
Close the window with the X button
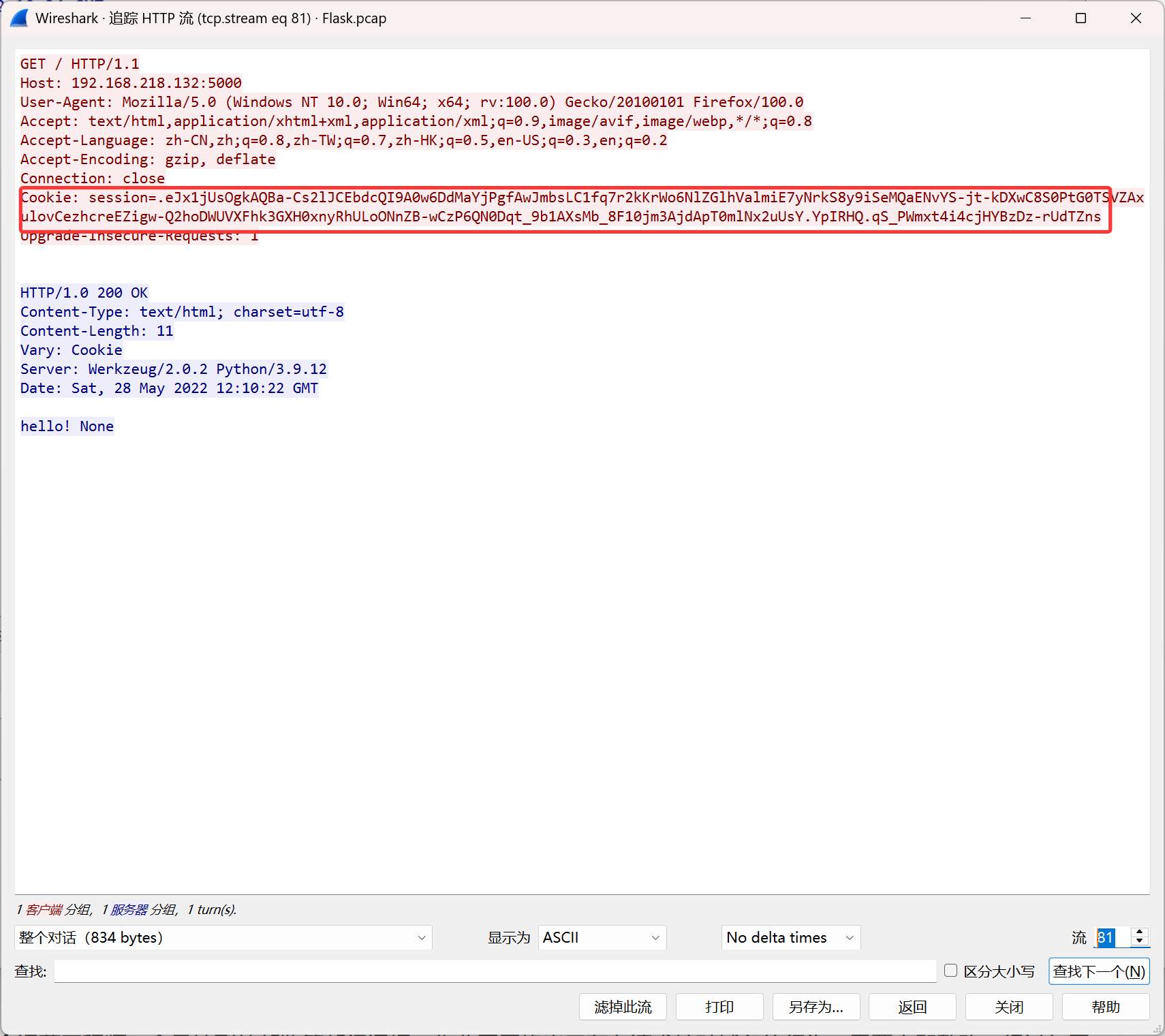1136,18
